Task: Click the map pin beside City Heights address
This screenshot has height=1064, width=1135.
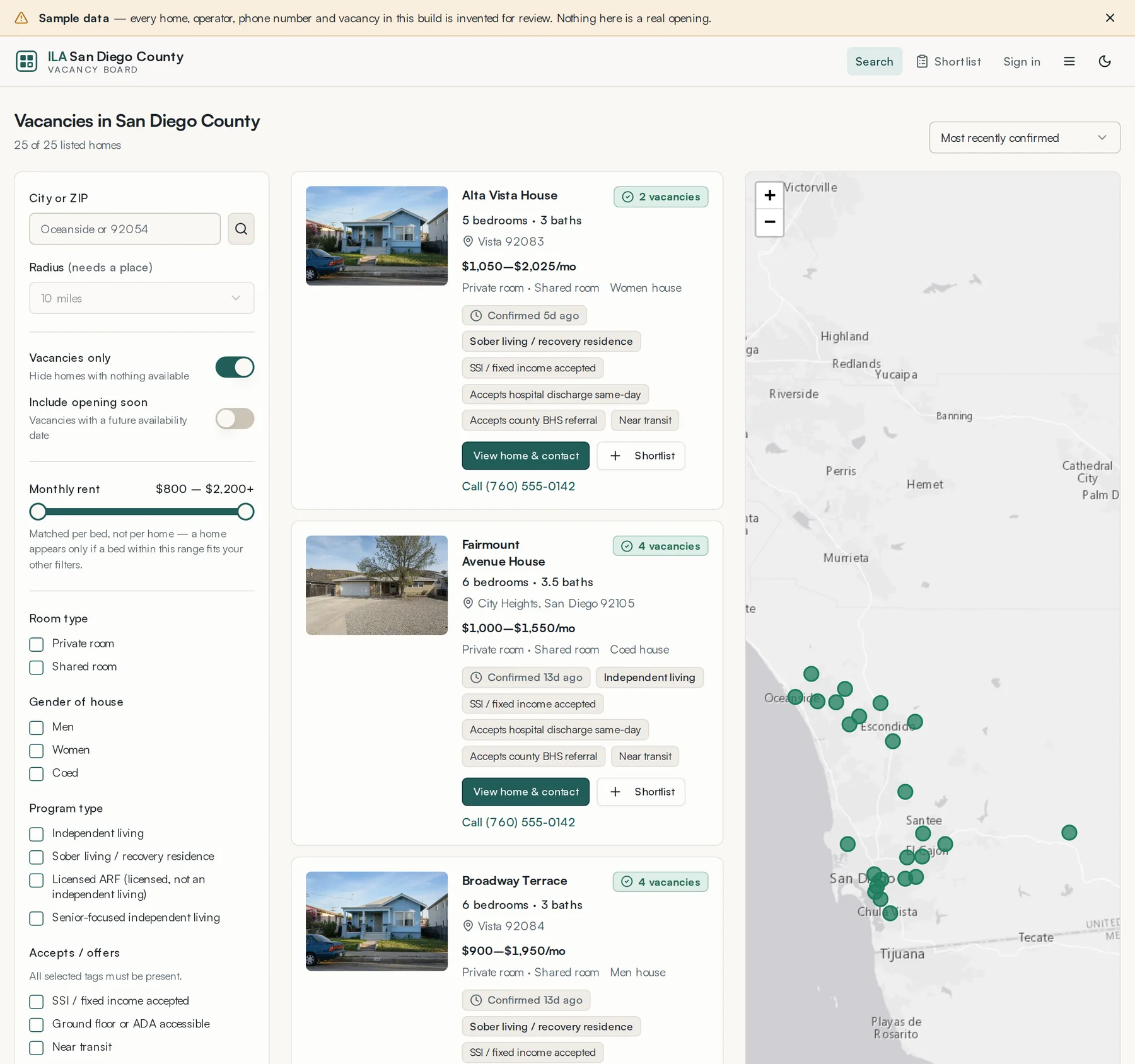Action: pos(468,603)
